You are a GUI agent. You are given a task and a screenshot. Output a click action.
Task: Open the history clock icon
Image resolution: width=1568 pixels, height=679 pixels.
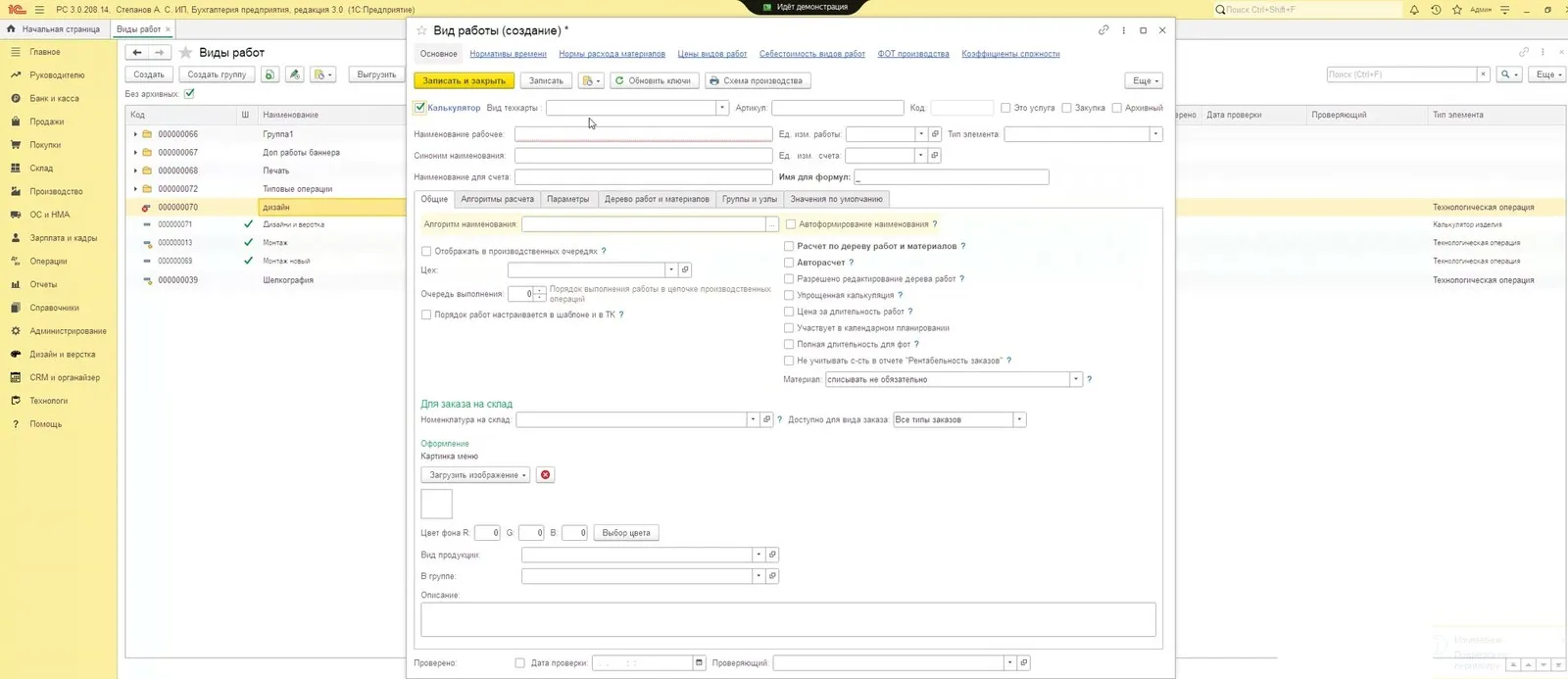pyautogui.click(x=1436, y=10)
